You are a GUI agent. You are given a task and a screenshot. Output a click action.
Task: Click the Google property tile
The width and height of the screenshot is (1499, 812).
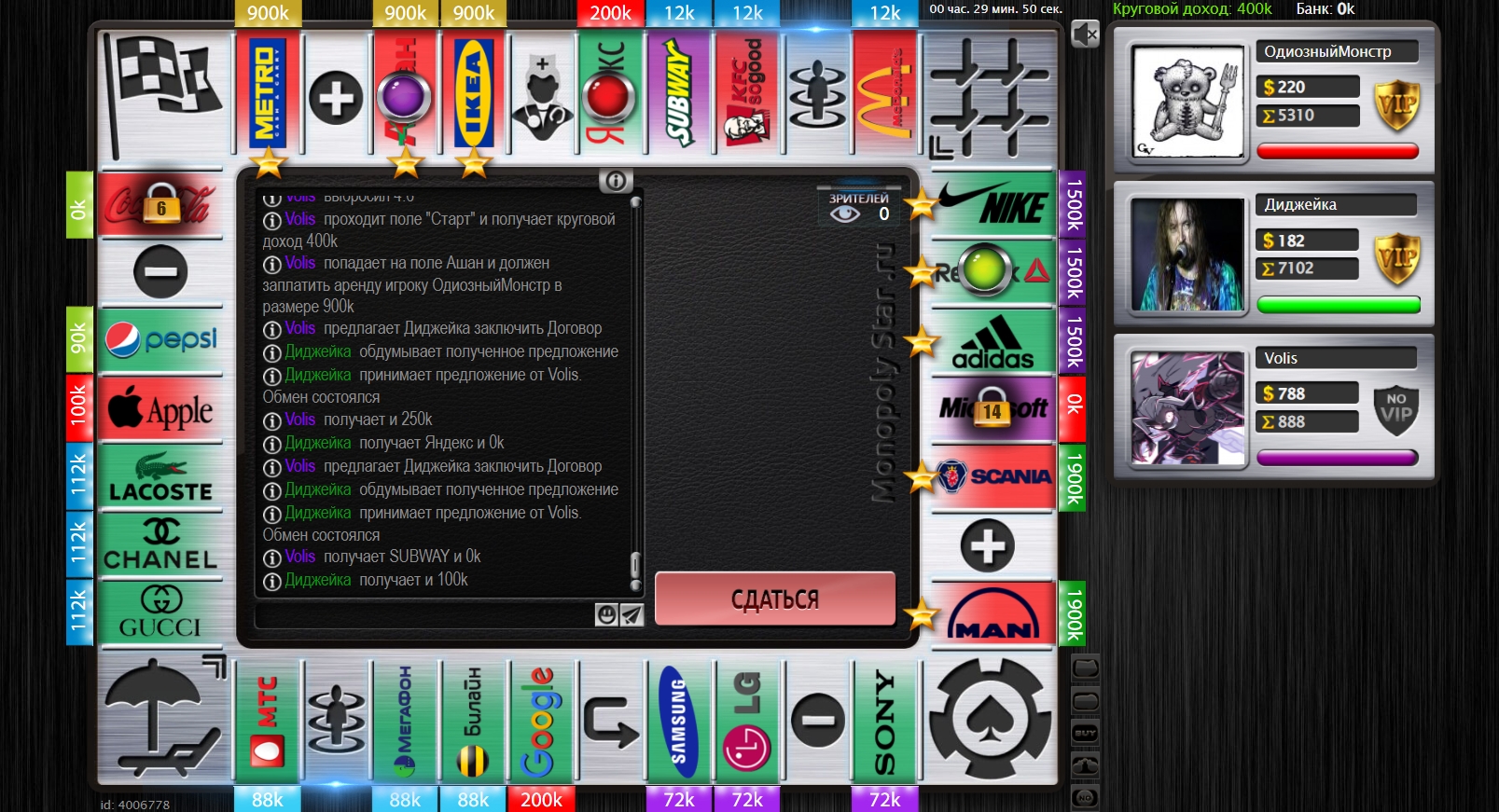[x=541, y=722]
